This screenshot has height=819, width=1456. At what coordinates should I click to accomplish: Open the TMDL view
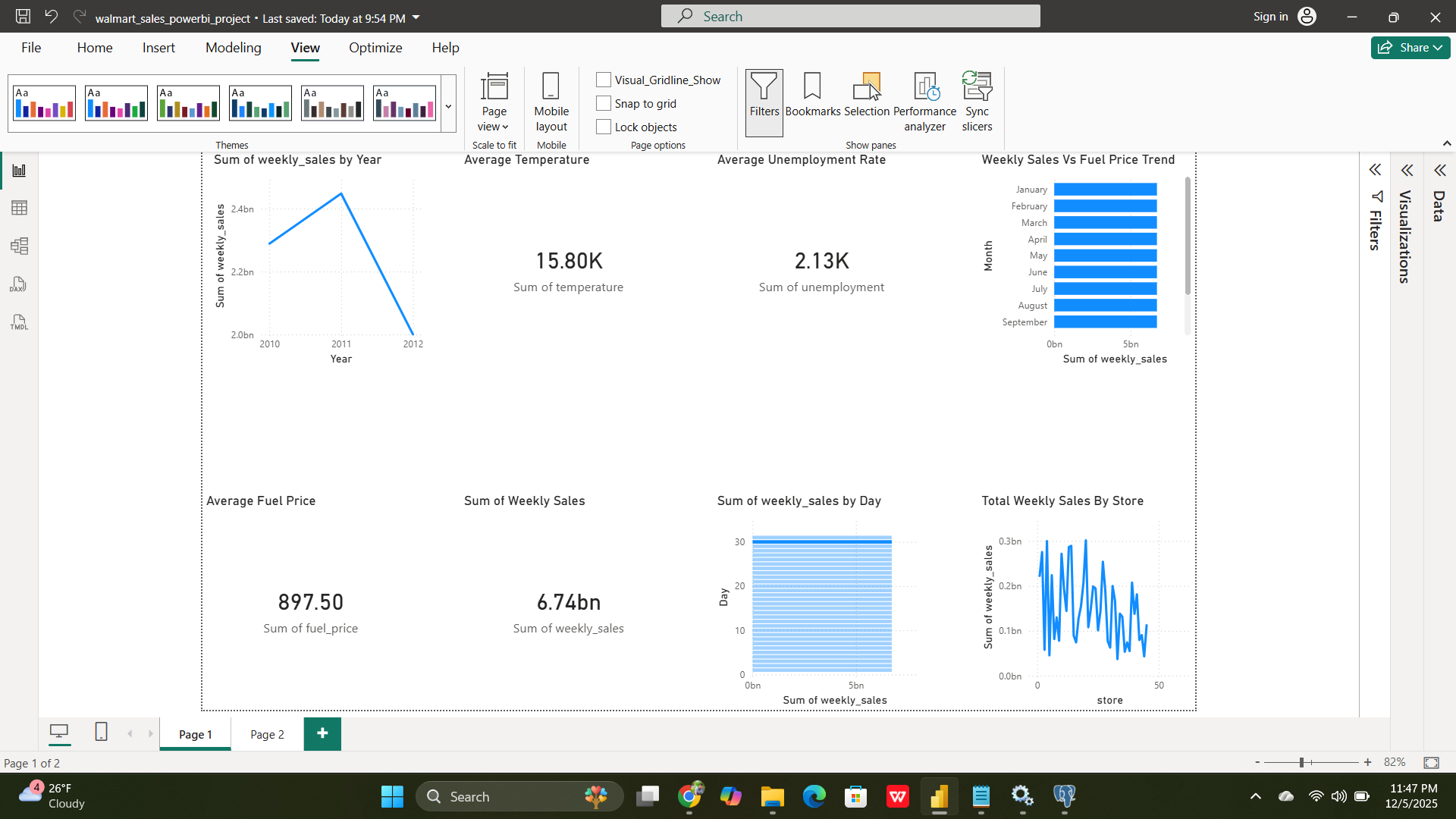tap(19, 322)
